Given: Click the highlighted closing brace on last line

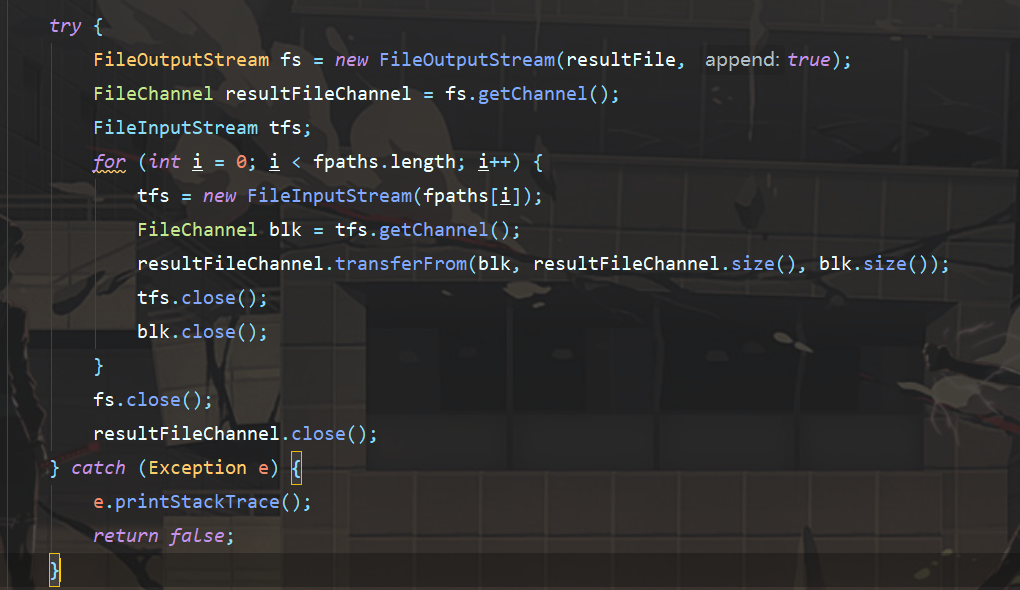Looking at the screenshot, I should click(x=55, y=570).
